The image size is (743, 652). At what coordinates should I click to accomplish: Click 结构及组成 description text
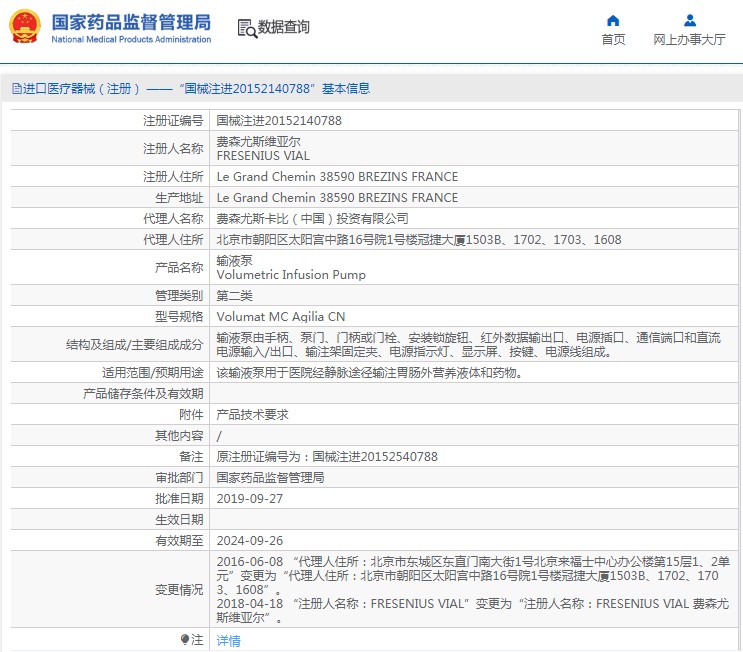coord(468,344)
